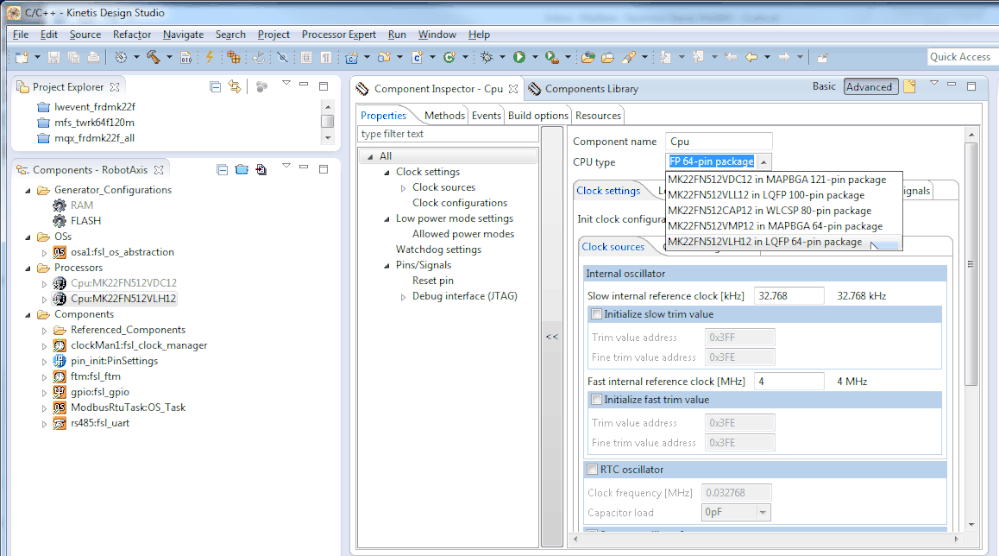
Task: Click the Link with Editor icon in Project Explorer
Action: point(235,87)
